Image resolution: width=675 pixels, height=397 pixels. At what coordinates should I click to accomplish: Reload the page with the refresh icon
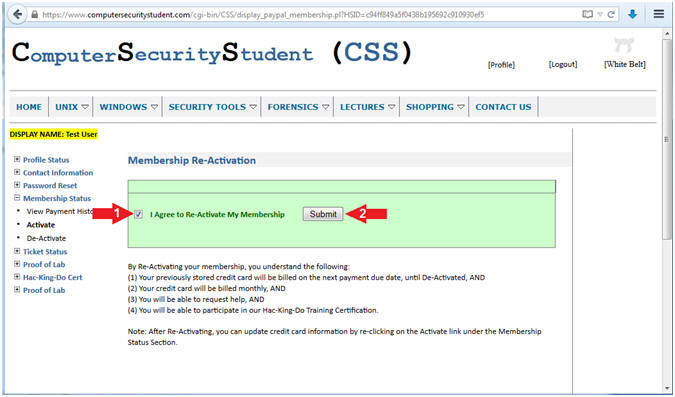[610, 14]
